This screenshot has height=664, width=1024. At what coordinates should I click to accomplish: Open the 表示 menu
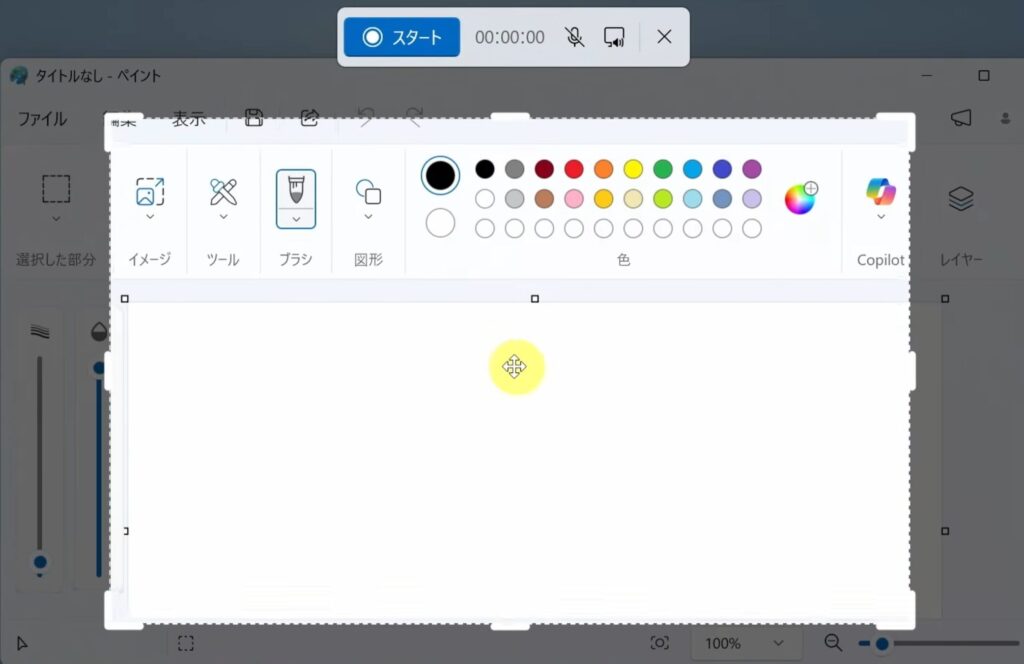point(189,118)
